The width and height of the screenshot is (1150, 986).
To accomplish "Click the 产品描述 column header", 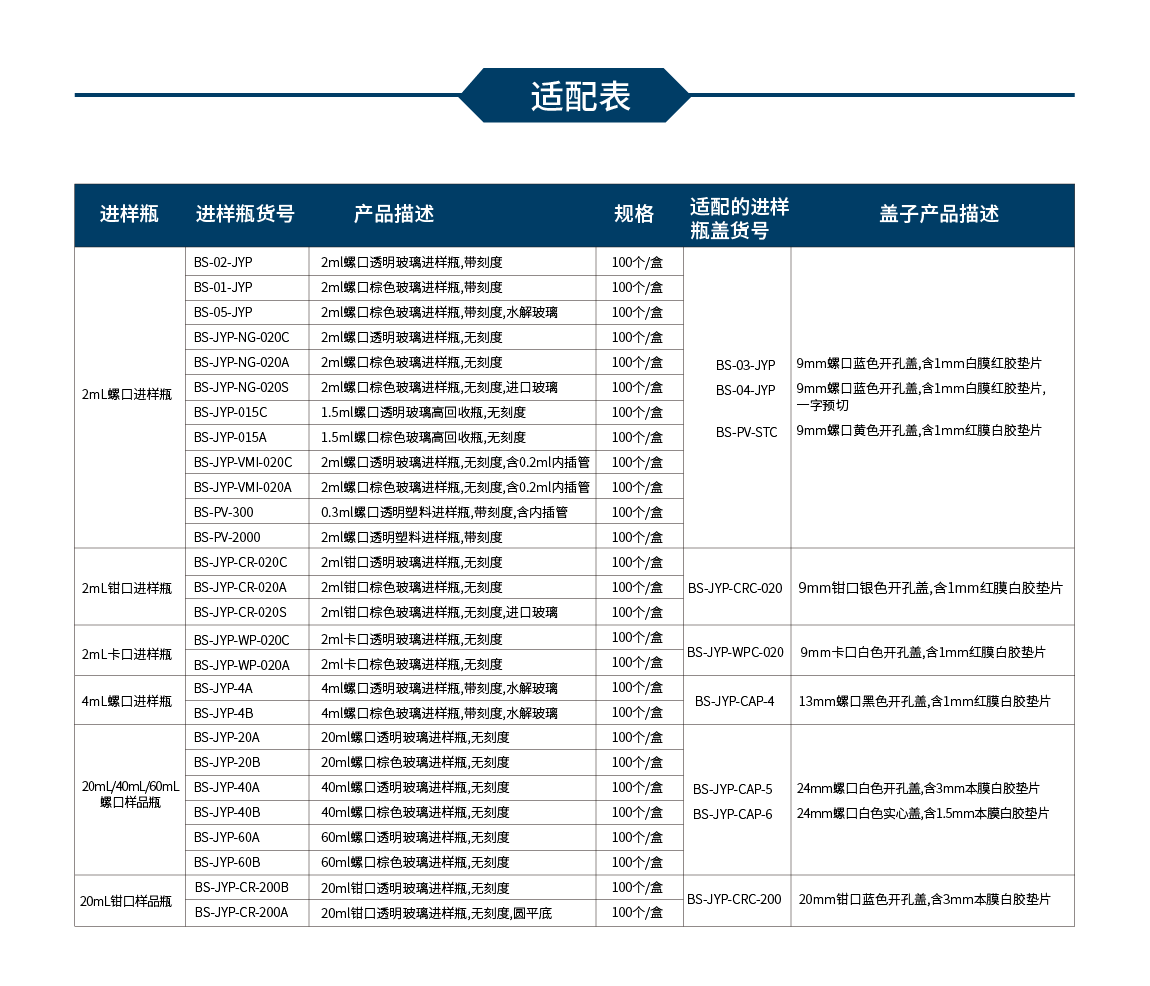I will click(394, 214).
